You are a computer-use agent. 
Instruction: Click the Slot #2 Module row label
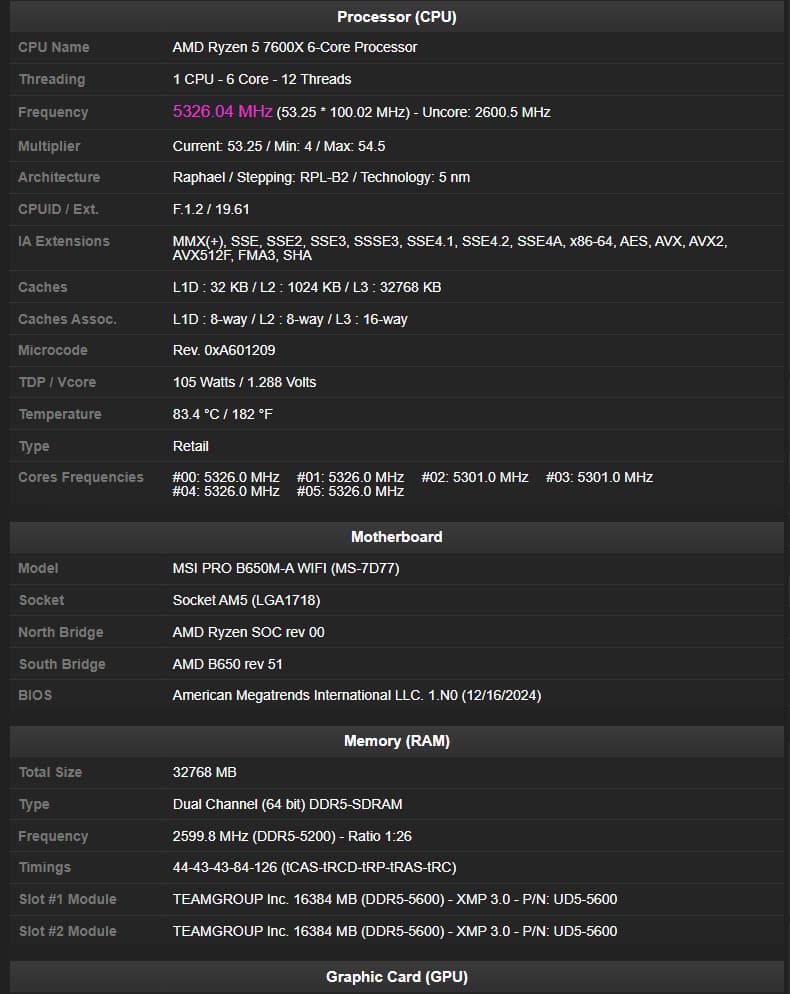pos(68,932)
